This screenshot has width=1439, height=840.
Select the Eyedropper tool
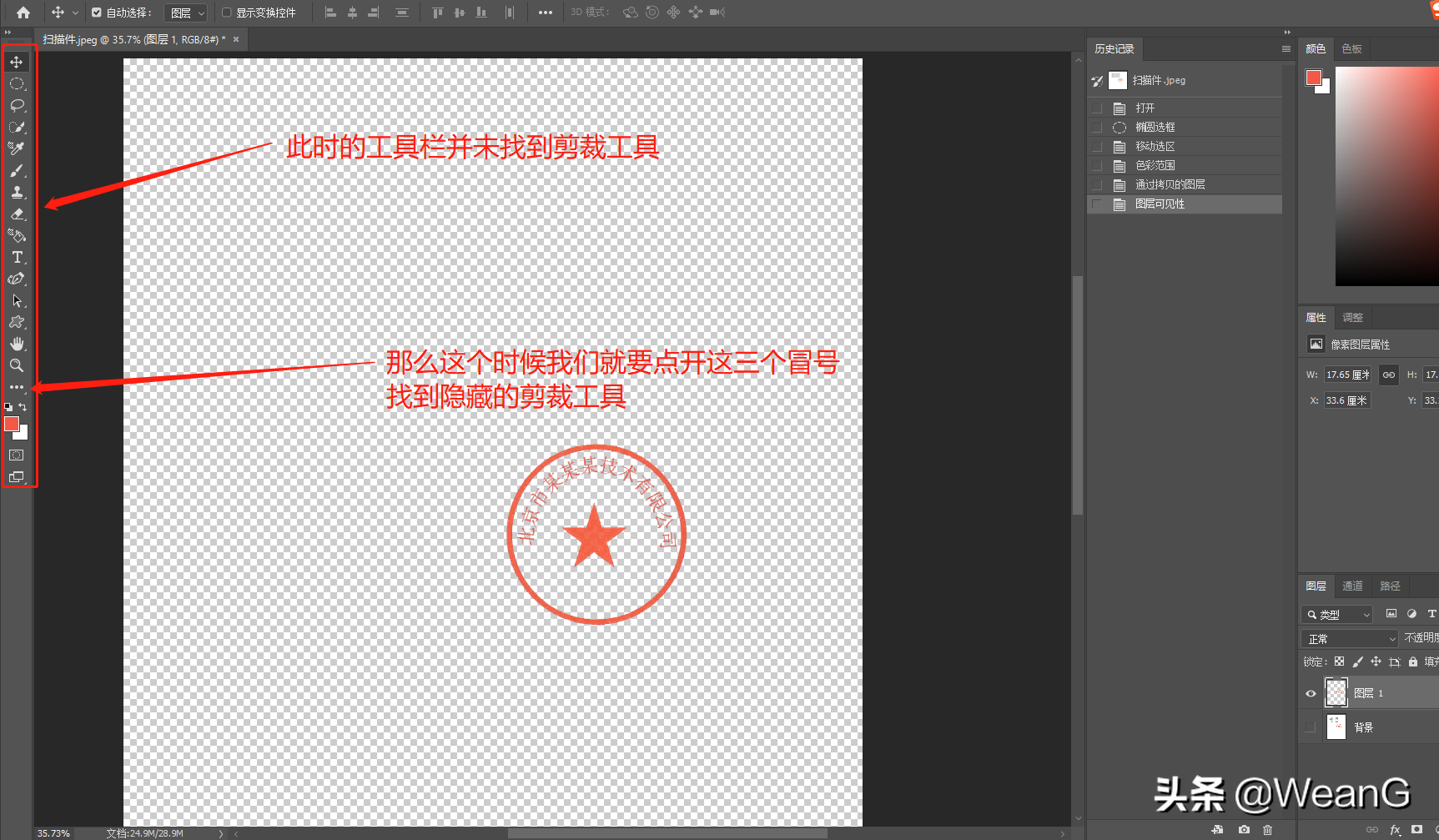click(17, 148)
